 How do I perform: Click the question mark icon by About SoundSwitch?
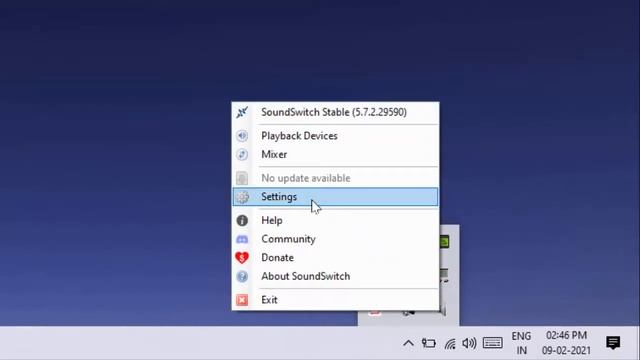point(242,276)
